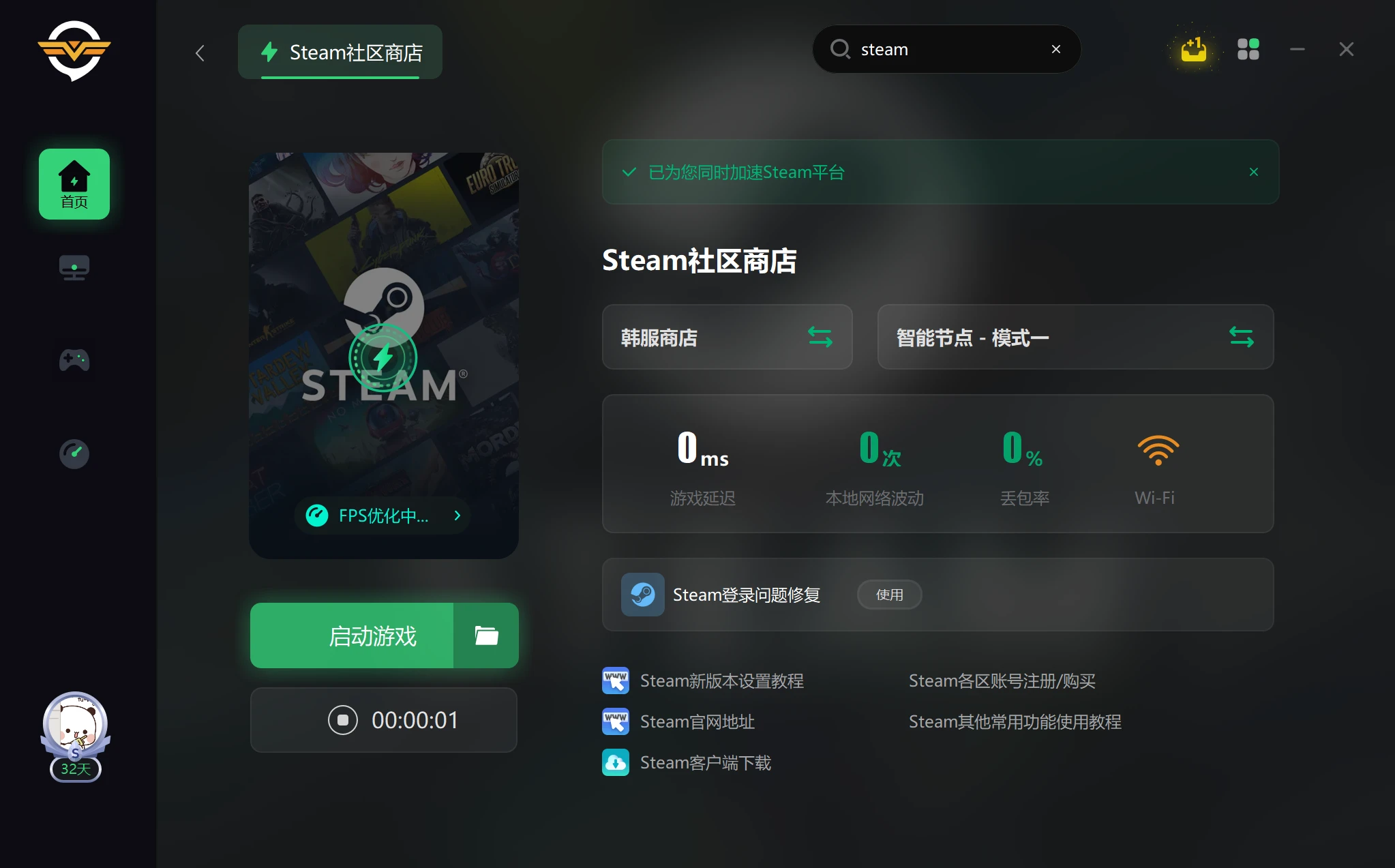Open the monitor/PC sidebar section
Screen dimensions: 1395x868
[74, 268]
